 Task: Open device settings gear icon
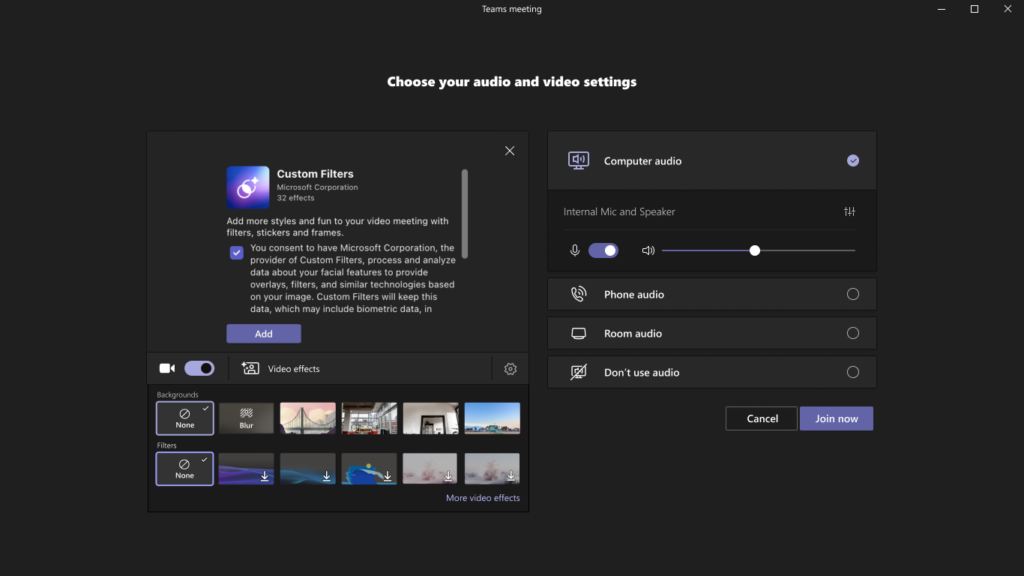pyautogui.click(x=510, y=369)
